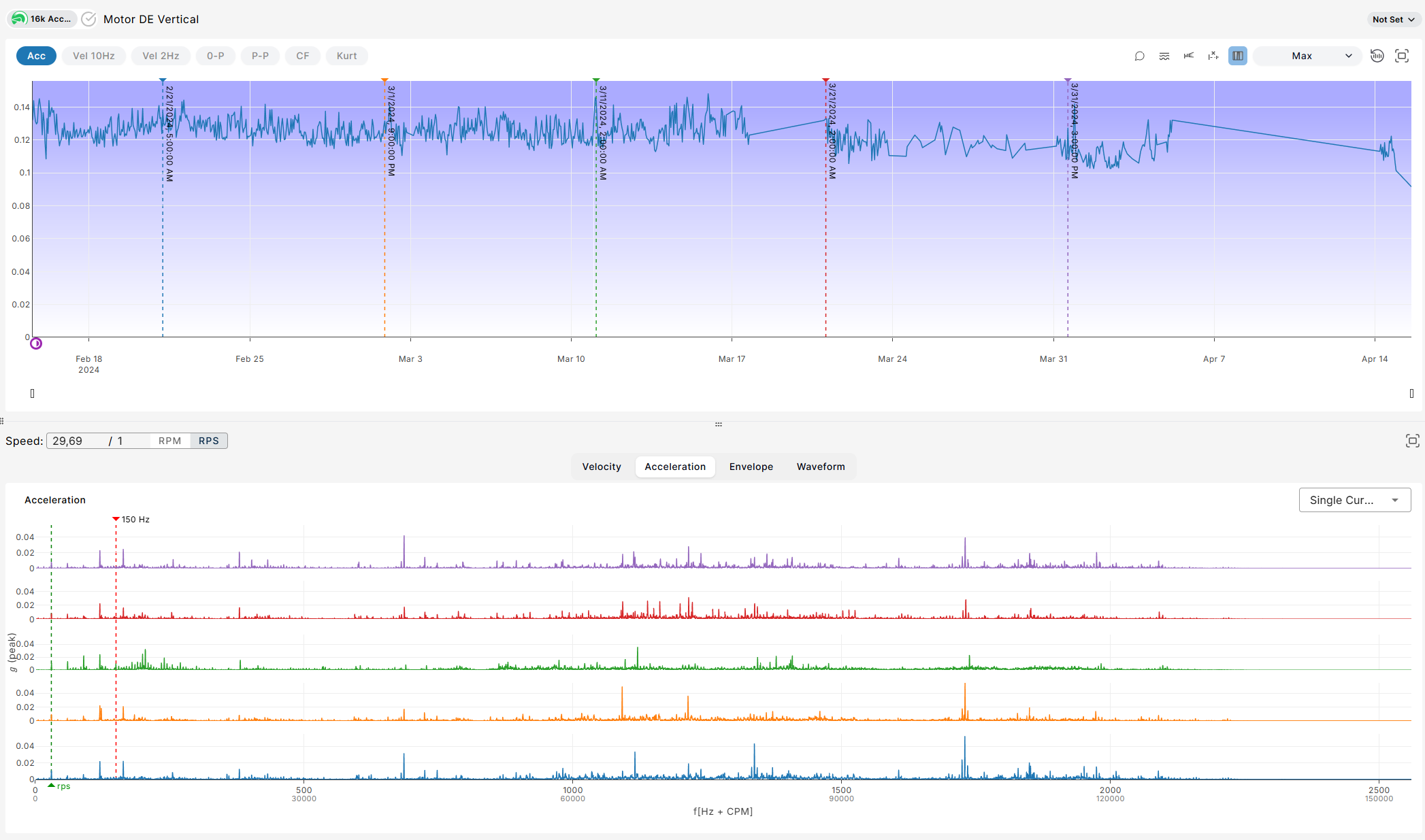
Task: Select the Vel 10Hz trend button
Action: (94, 56)
